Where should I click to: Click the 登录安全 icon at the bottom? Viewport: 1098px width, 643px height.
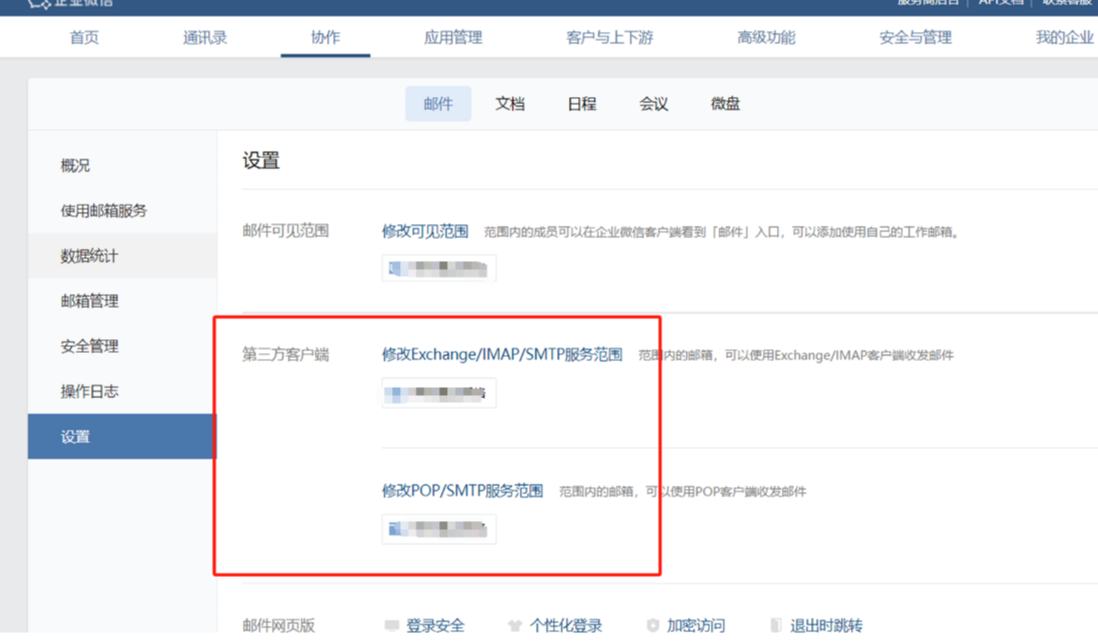(391, 625)
